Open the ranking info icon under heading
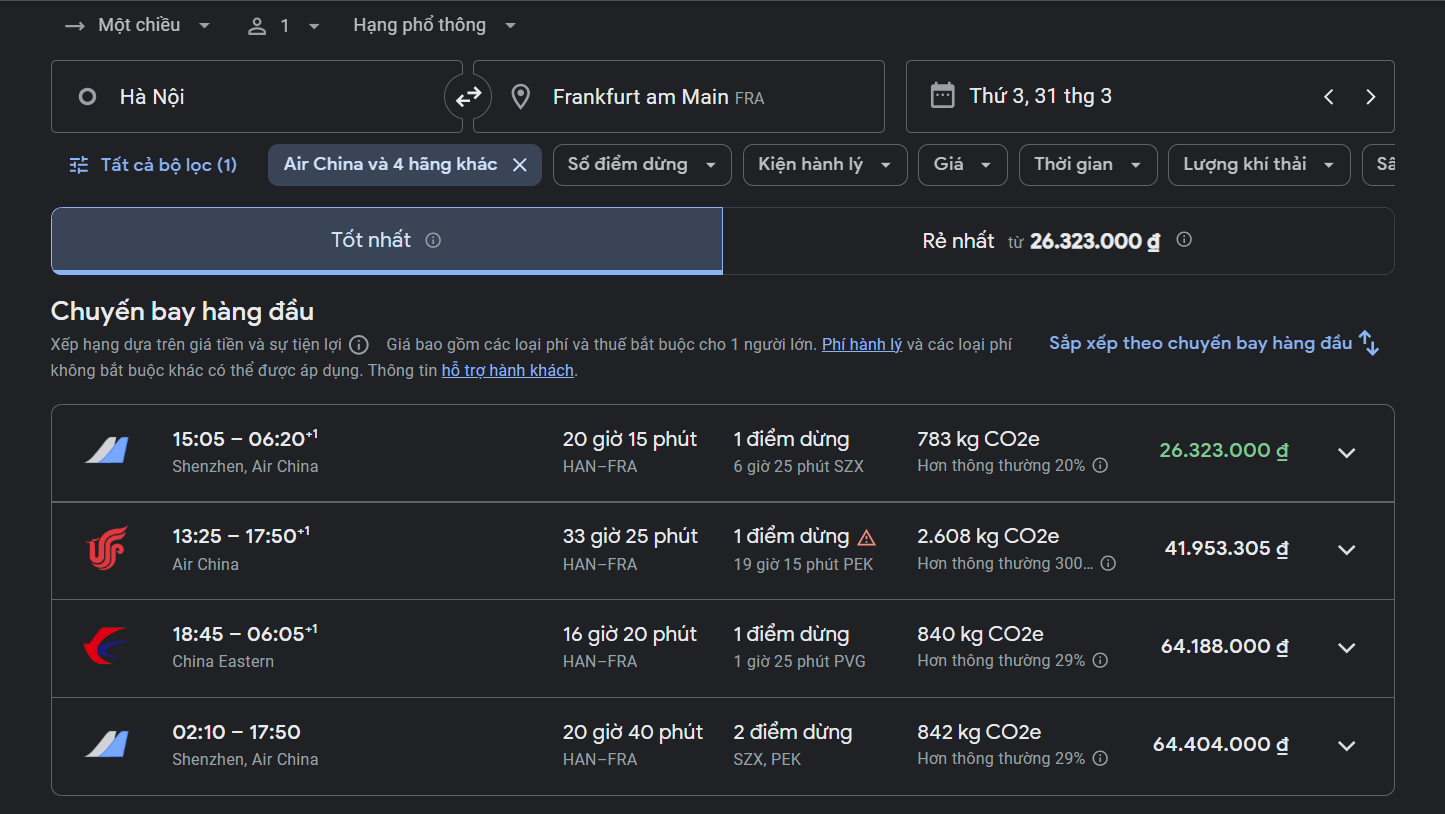Image resolution: width=1445 pixels, height=814 pixels. [x=359, y=345]
